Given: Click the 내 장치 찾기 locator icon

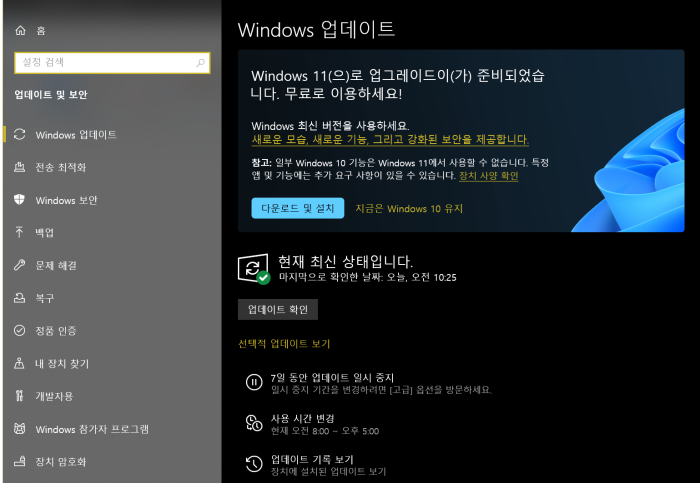Looking at the screenshot, I should pos(19,363).
